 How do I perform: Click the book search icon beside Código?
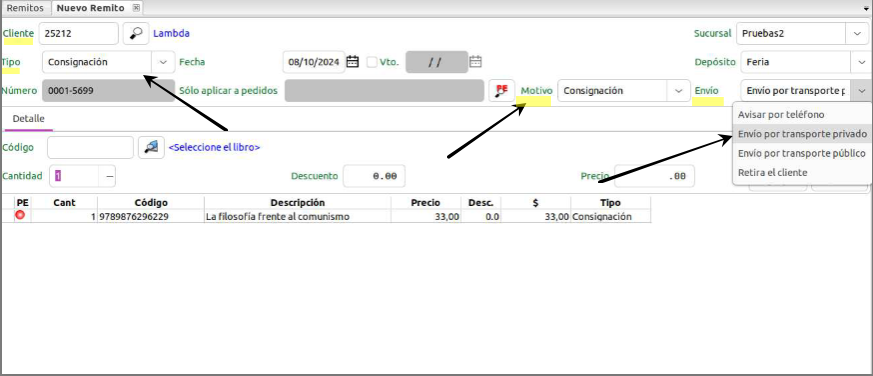coord(151,147)
